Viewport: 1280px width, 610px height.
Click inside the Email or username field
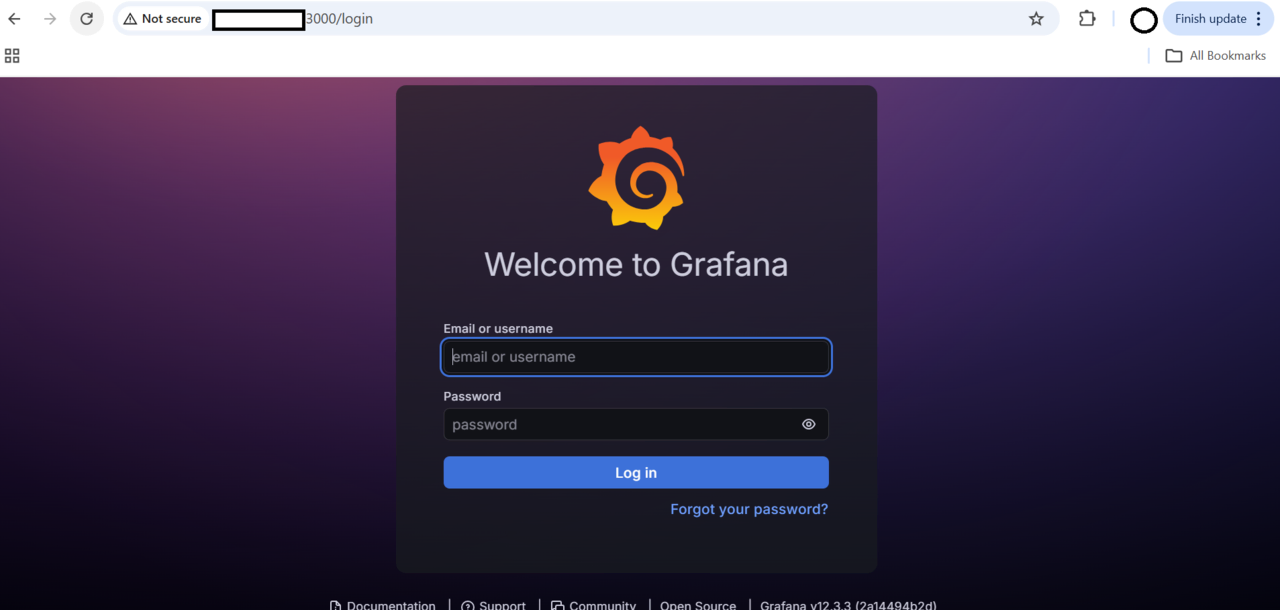[636, 357]
